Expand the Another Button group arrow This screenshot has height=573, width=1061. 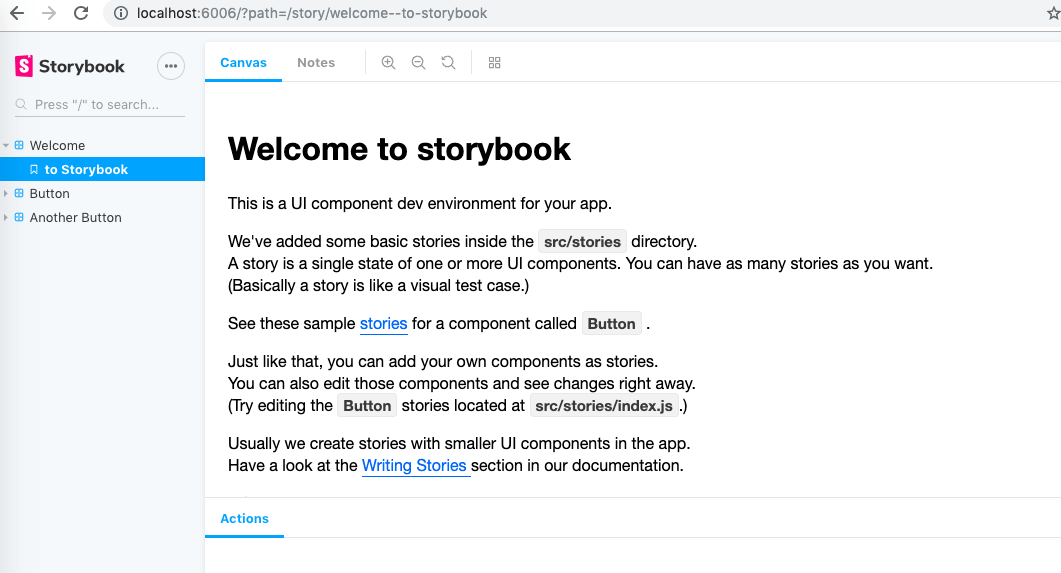pos(6,217)
